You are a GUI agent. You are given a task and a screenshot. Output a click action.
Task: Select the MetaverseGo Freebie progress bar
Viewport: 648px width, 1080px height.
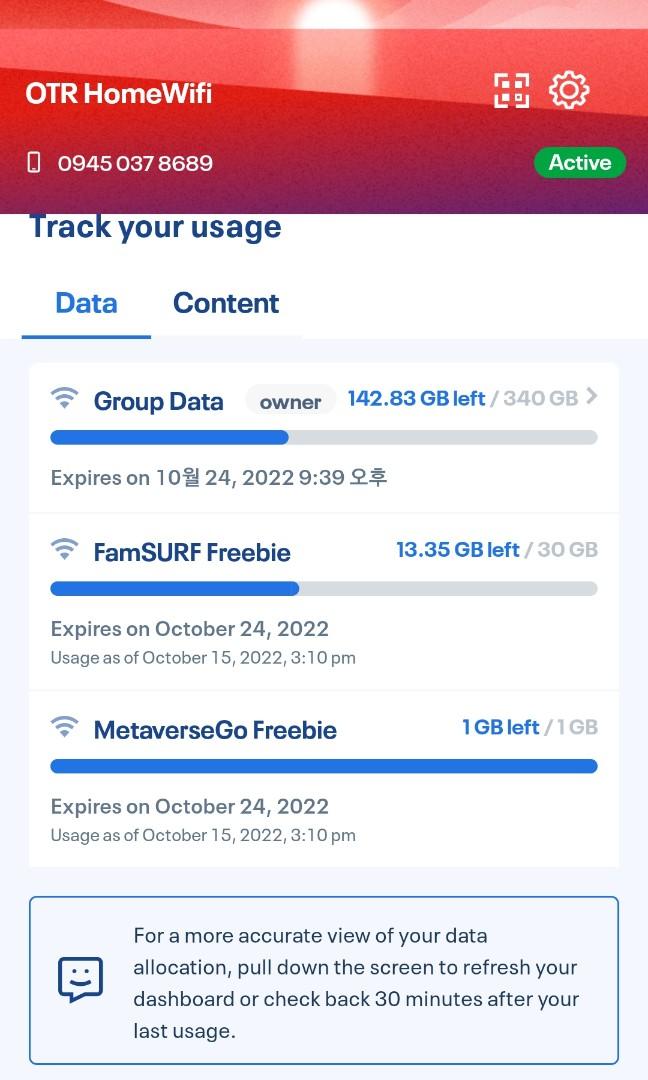tap(324, 767)
